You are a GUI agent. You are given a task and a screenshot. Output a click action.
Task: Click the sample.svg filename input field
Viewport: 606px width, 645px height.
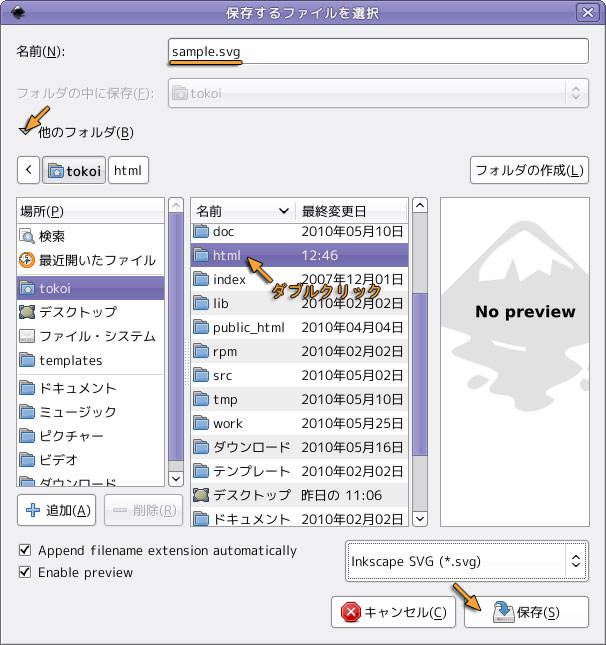click(378, 51)
